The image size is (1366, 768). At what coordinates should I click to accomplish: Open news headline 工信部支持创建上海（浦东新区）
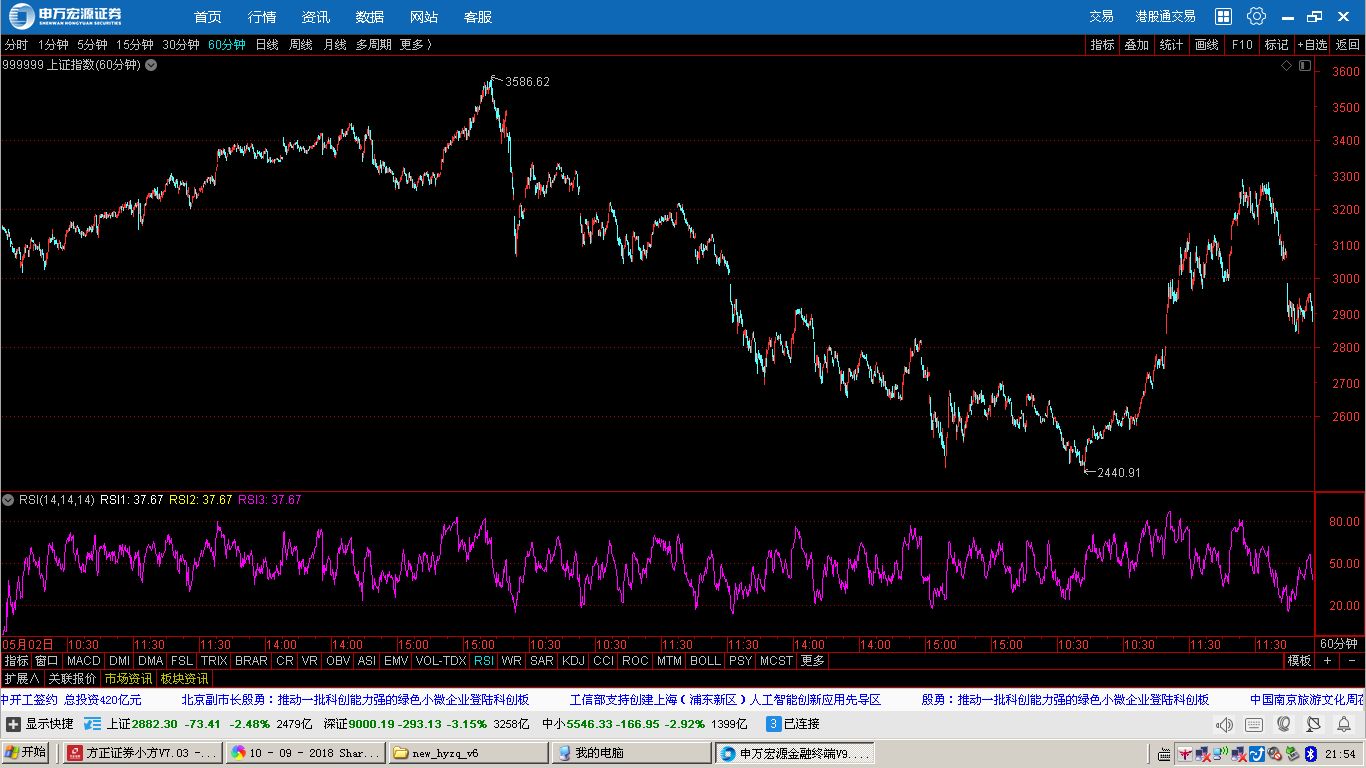click(x=725, y=700)
